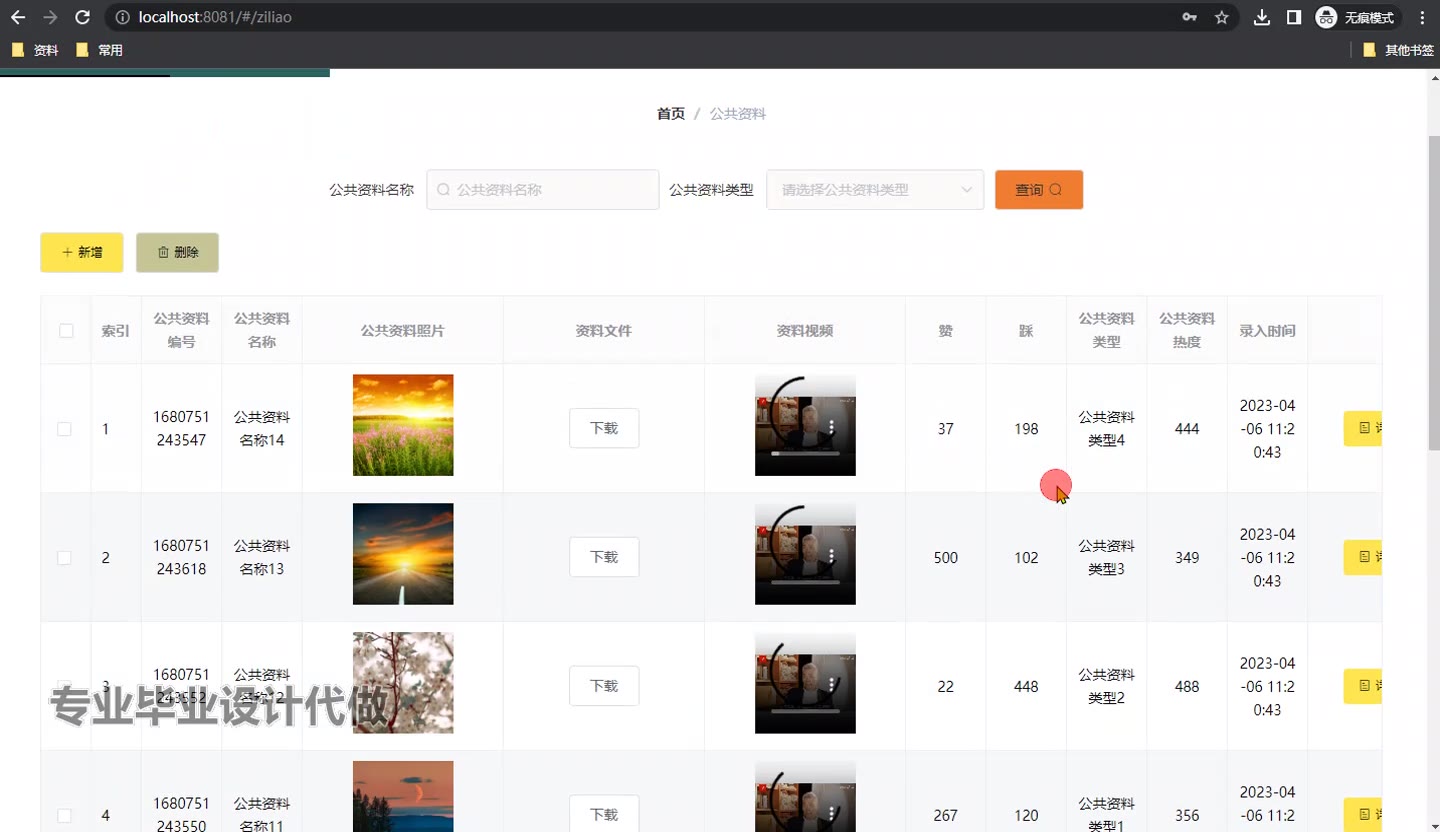1440x832 pixels.
Task: Select the 448 dislikes cell
Action: (1026, 687)
